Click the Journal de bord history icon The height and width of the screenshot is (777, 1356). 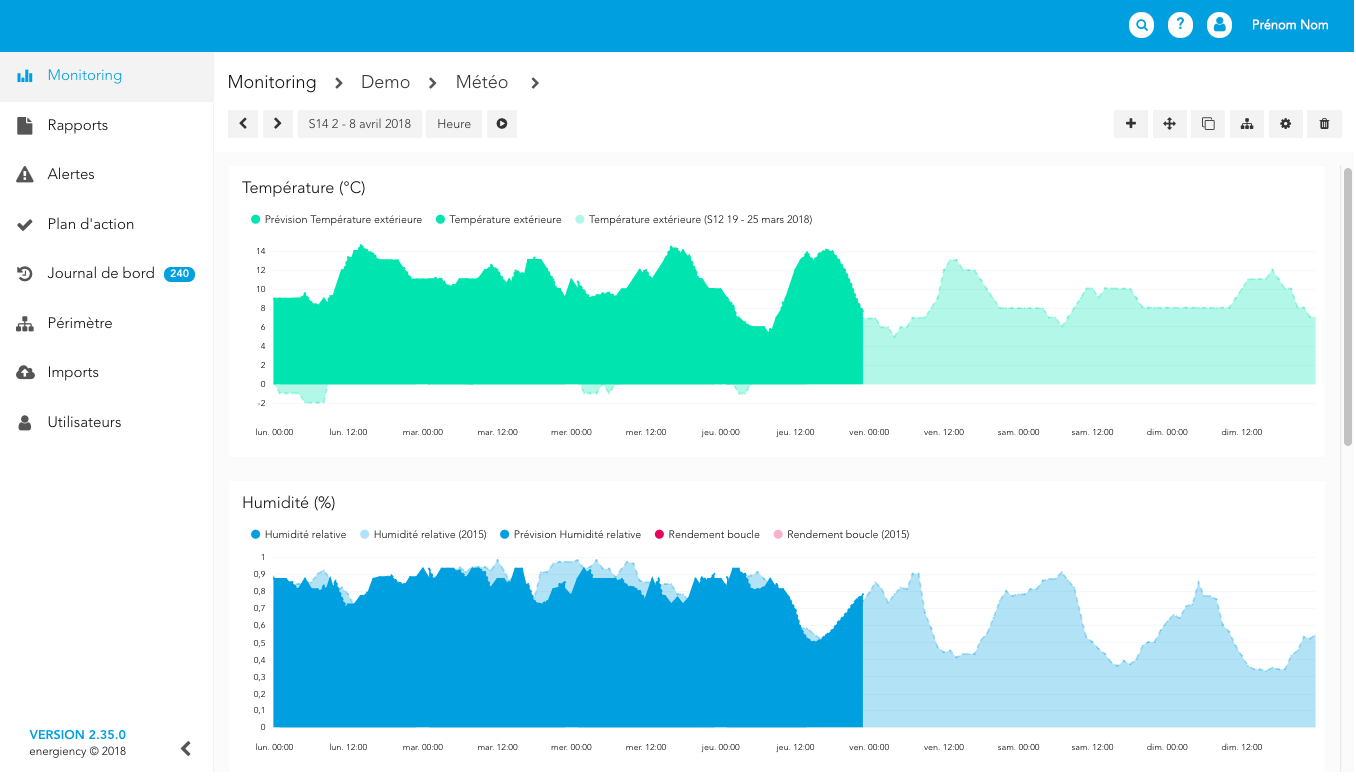tap(25, 273)
